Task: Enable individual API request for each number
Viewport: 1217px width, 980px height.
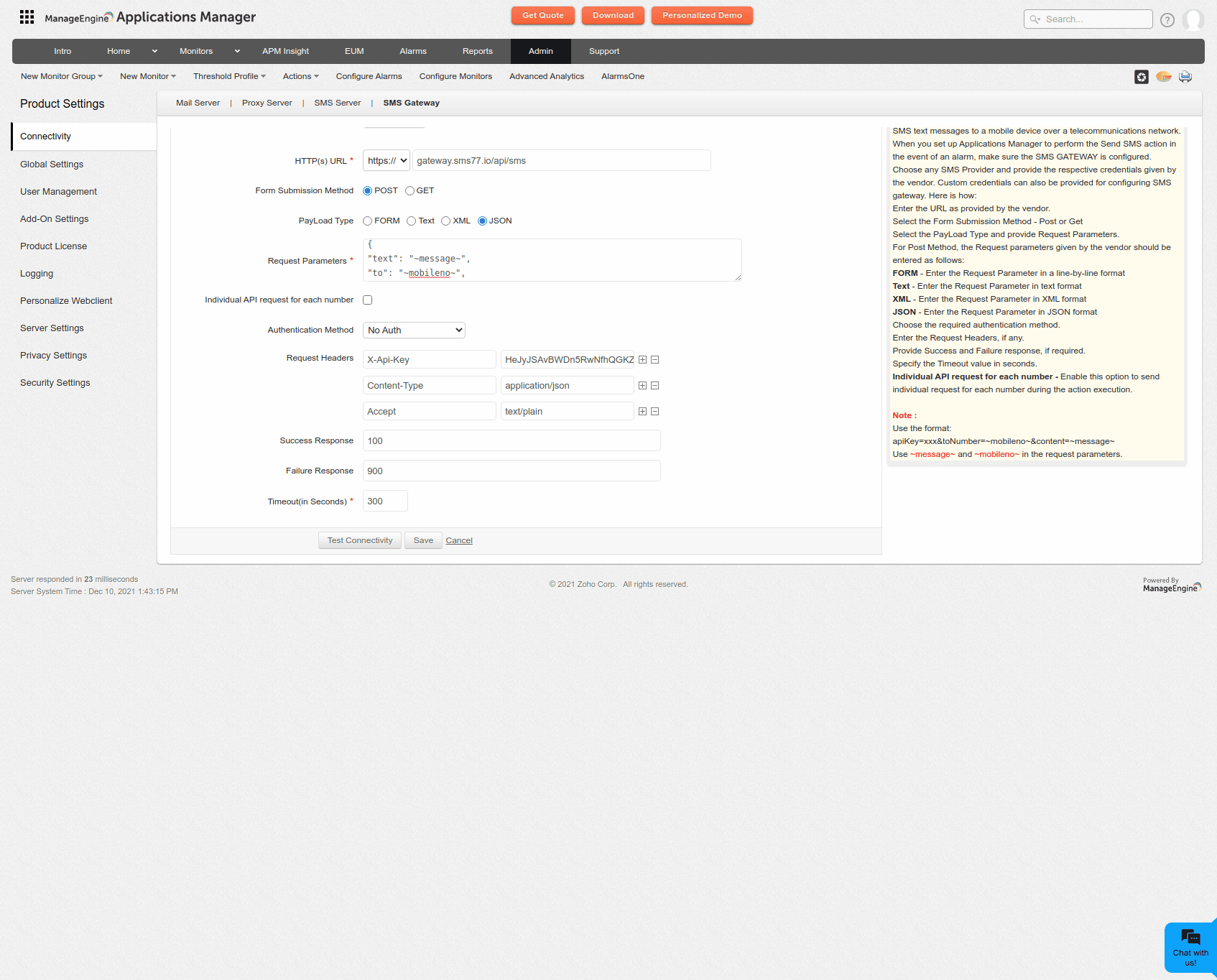Action: pyautogui.click(x=368, y=300)
